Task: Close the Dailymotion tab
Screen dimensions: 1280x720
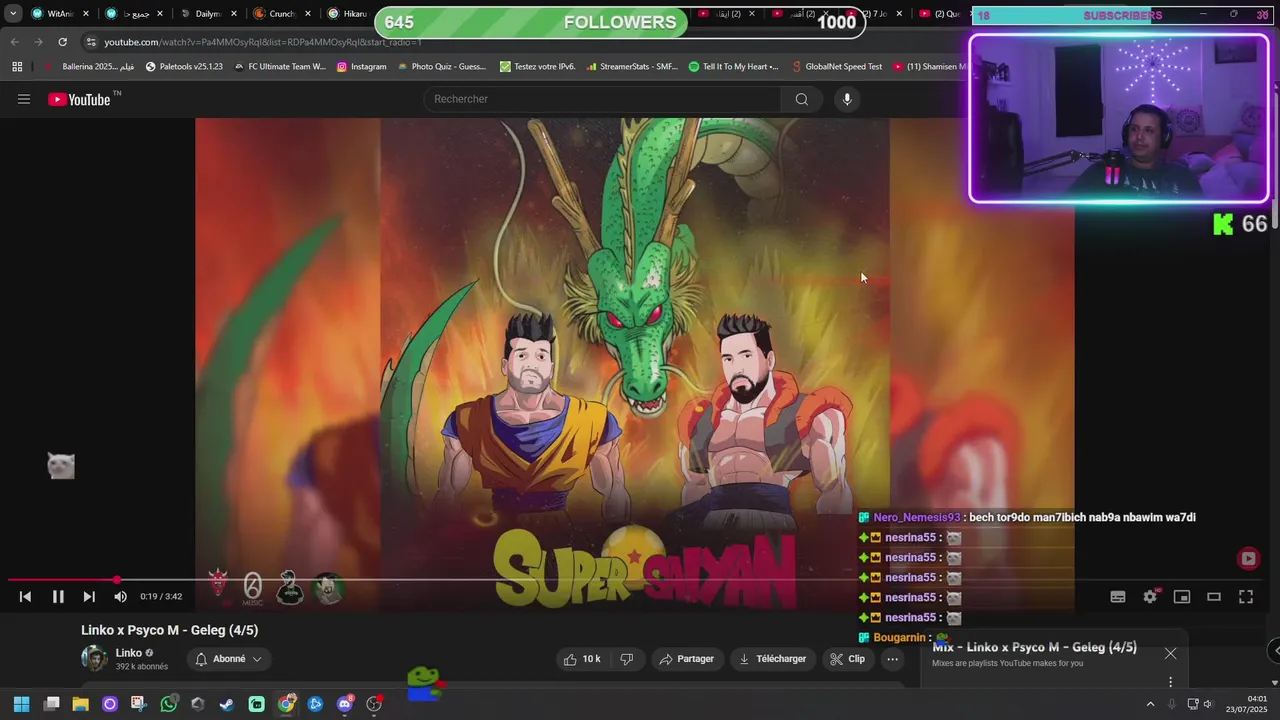Action: coord(234,14)
